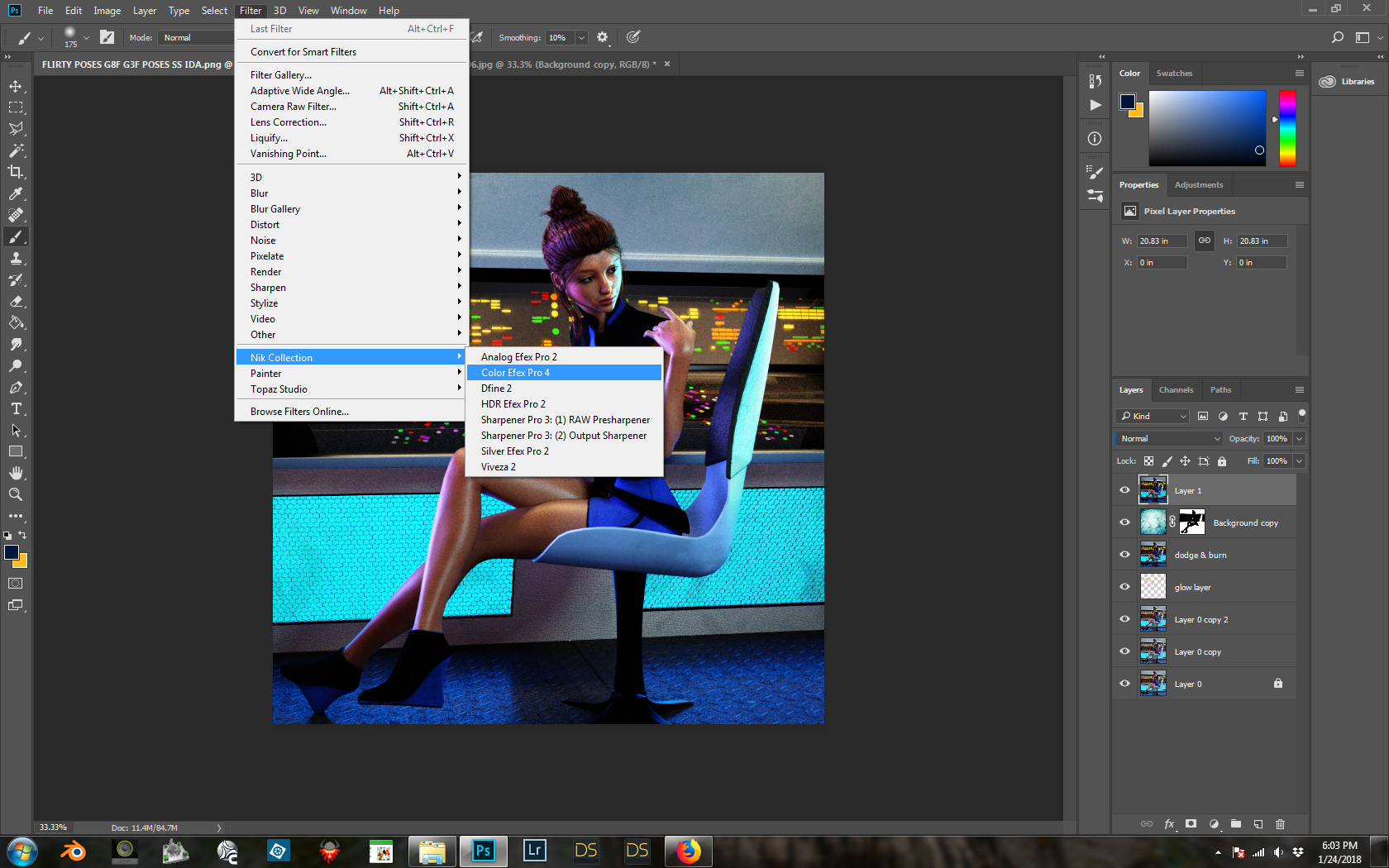Click the rainbow hue slider strip
This screenshot has height=868, width=1389.
pos(1287,129)
